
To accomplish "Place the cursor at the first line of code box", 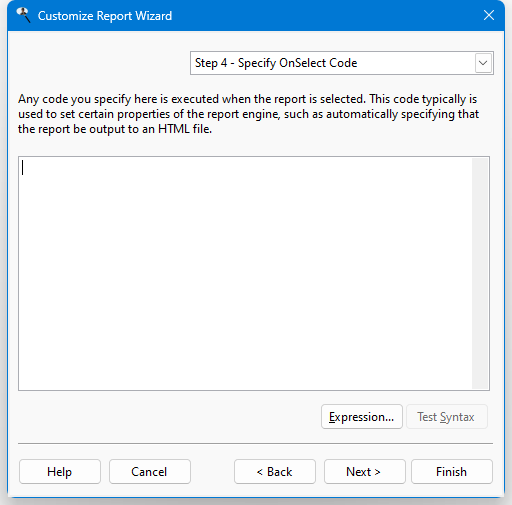I will [133, 167].
